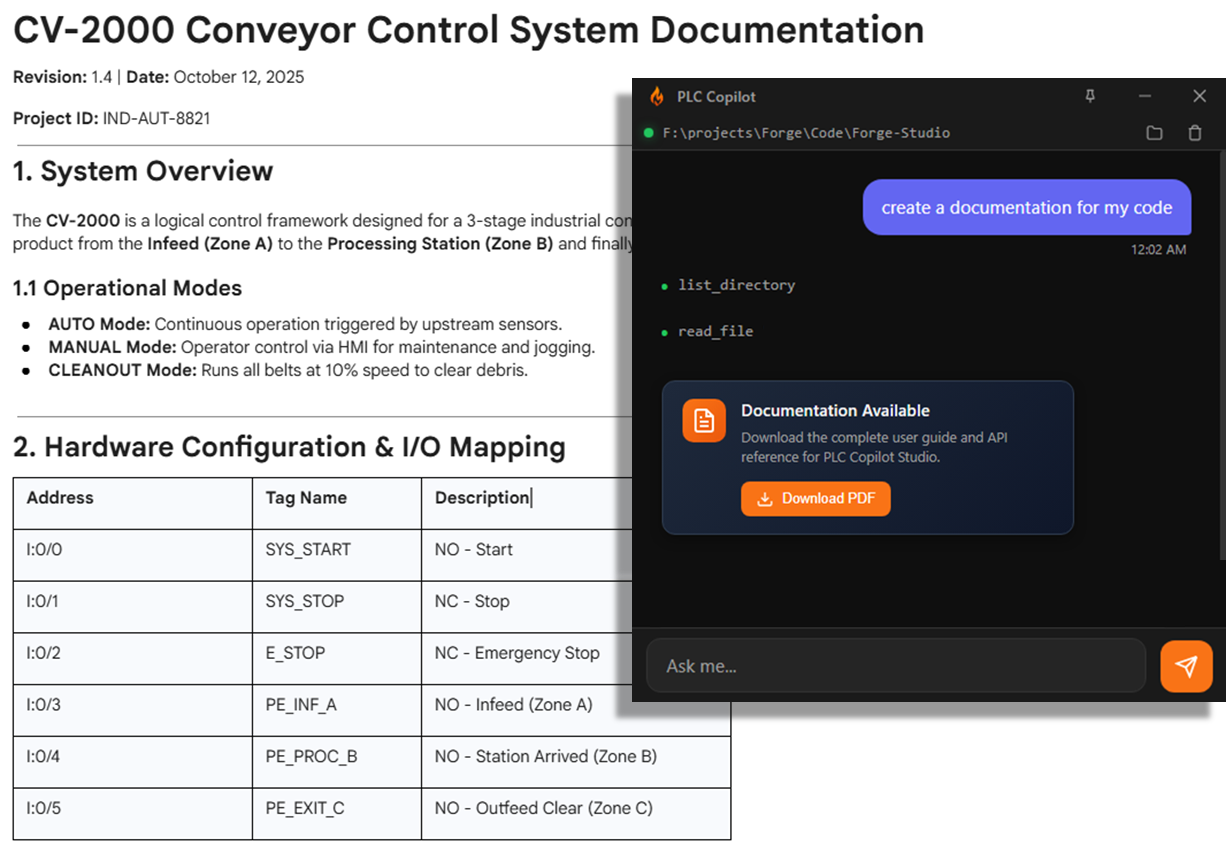Viewport: 1226px width, 853px height.
Task: Click the "Documentation Available" card title
Action: click(835, 411)
